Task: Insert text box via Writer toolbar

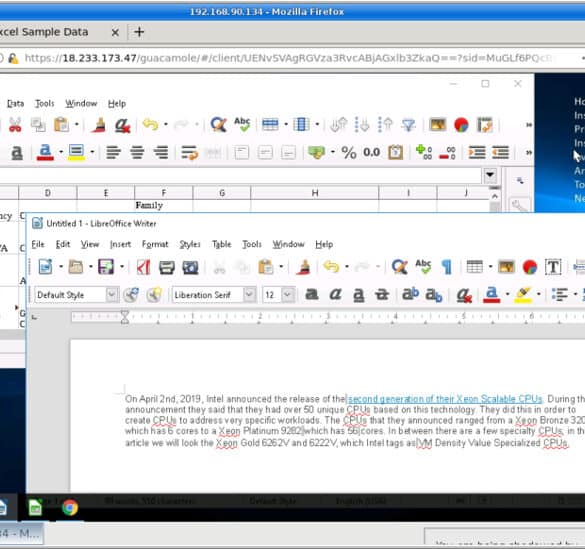Action: (x=553, y=267)
